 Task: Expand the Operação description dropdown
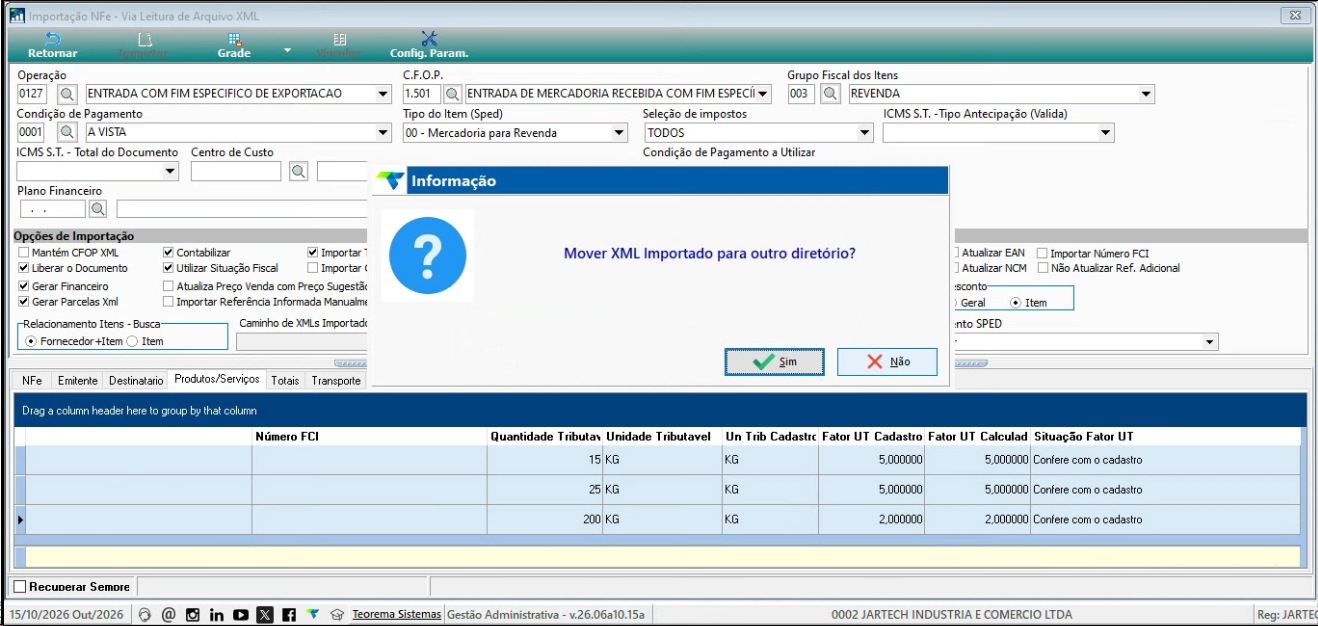pos(383,94)
